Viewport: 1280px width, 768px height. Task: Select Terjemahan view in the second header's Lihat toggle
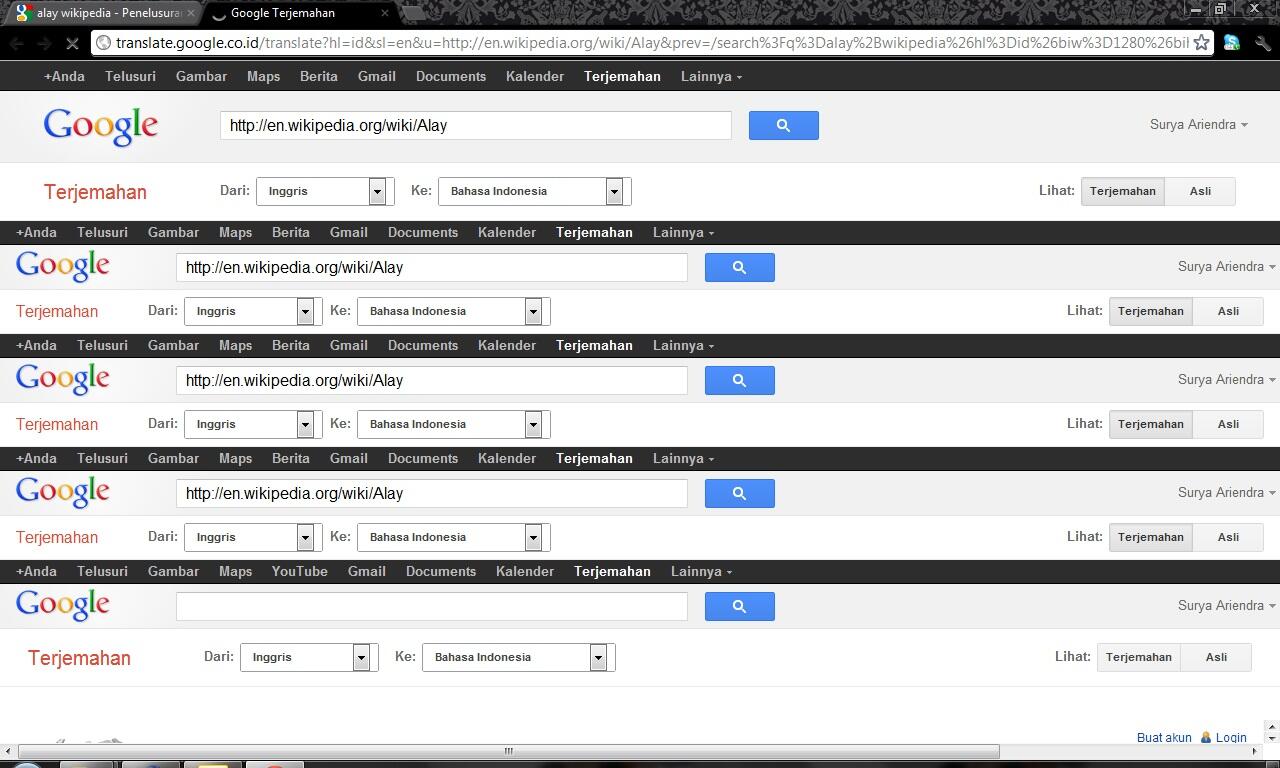point(1150,311)
